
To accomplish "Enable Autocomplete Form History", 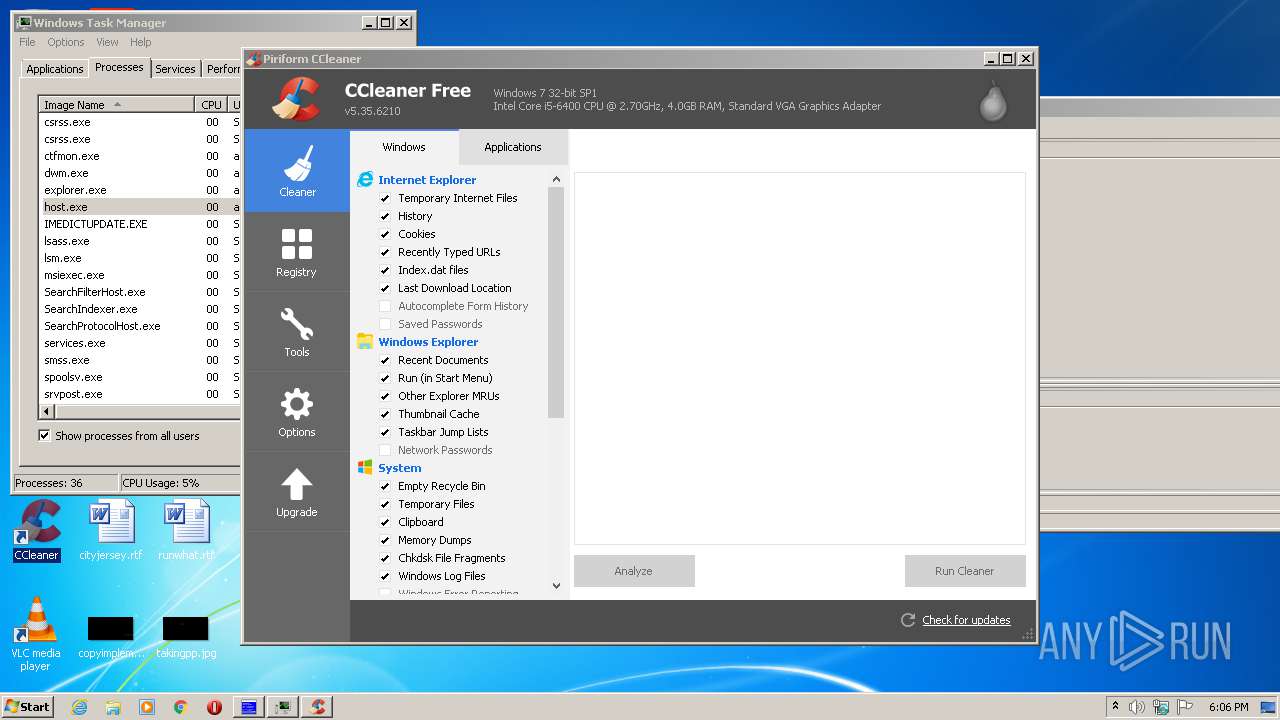I will pyautogui.click(x=385, y=306).
